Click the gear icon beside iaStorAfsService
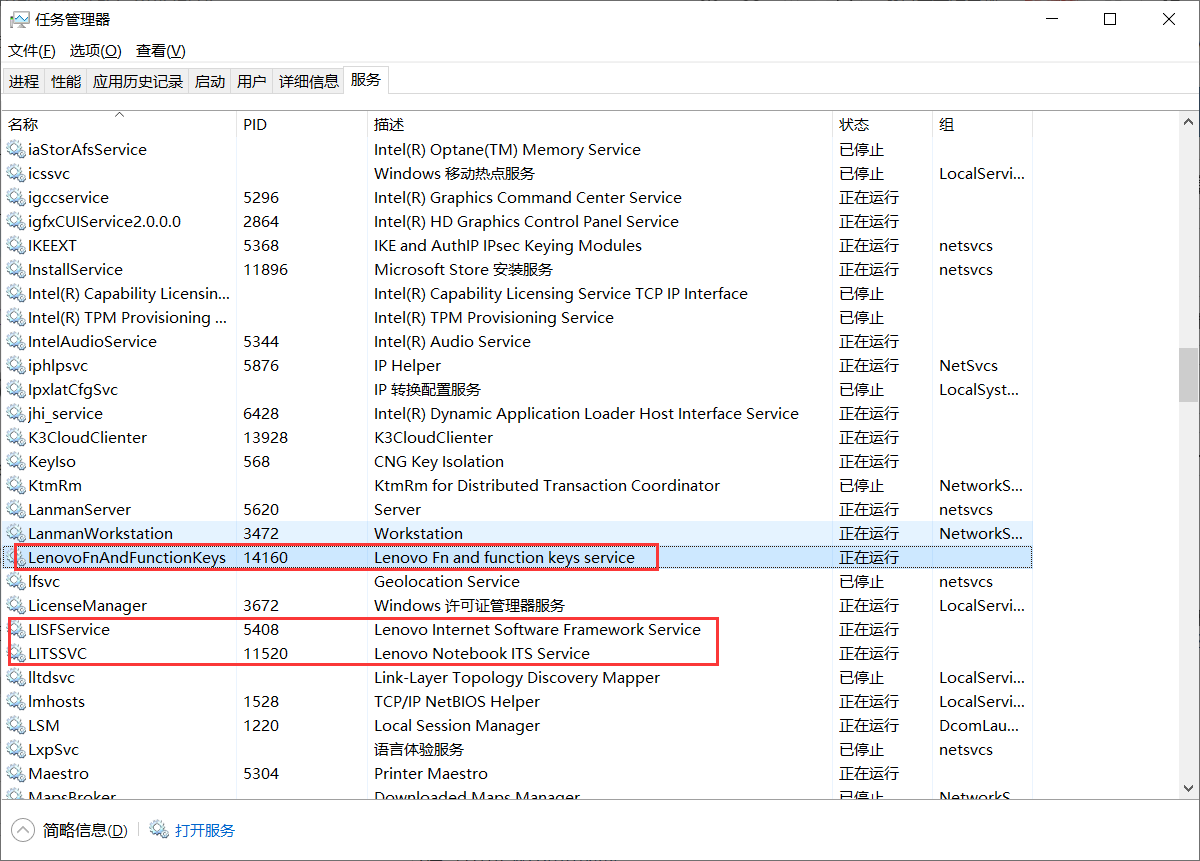The height and width of the screenshot is (861, 1200). click(16, 150)
